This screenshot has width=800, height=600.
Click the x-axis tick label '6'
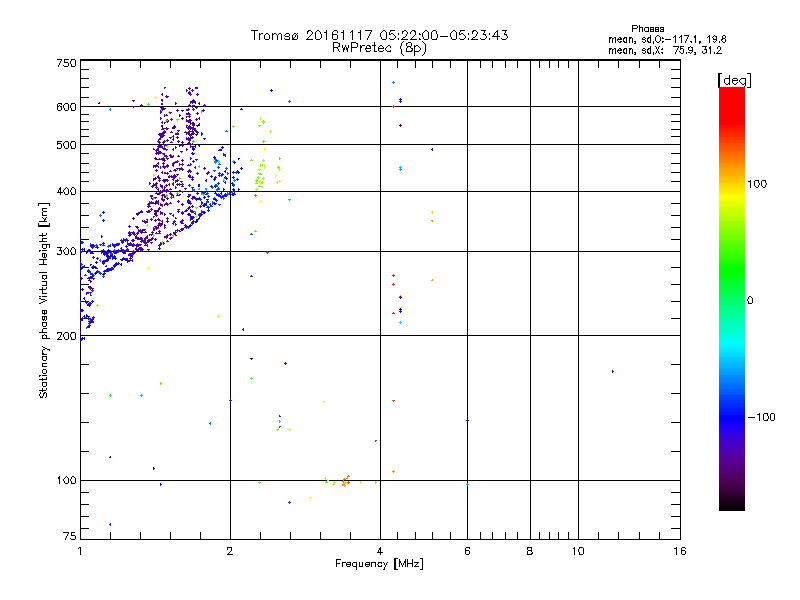tap(467, 551)
